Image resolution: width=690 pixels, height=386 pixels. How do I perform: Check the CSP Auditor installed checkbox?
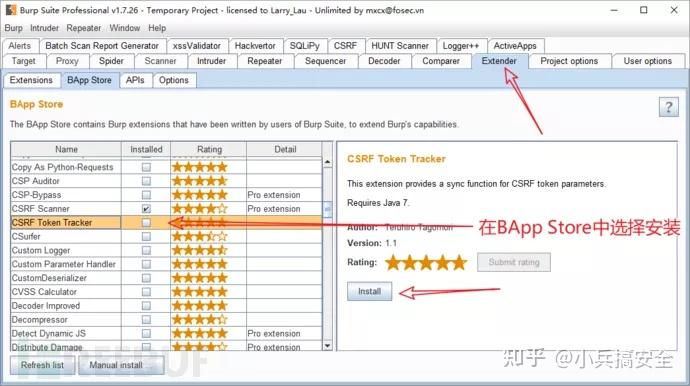pyautogui.click(x=146, y=181)
